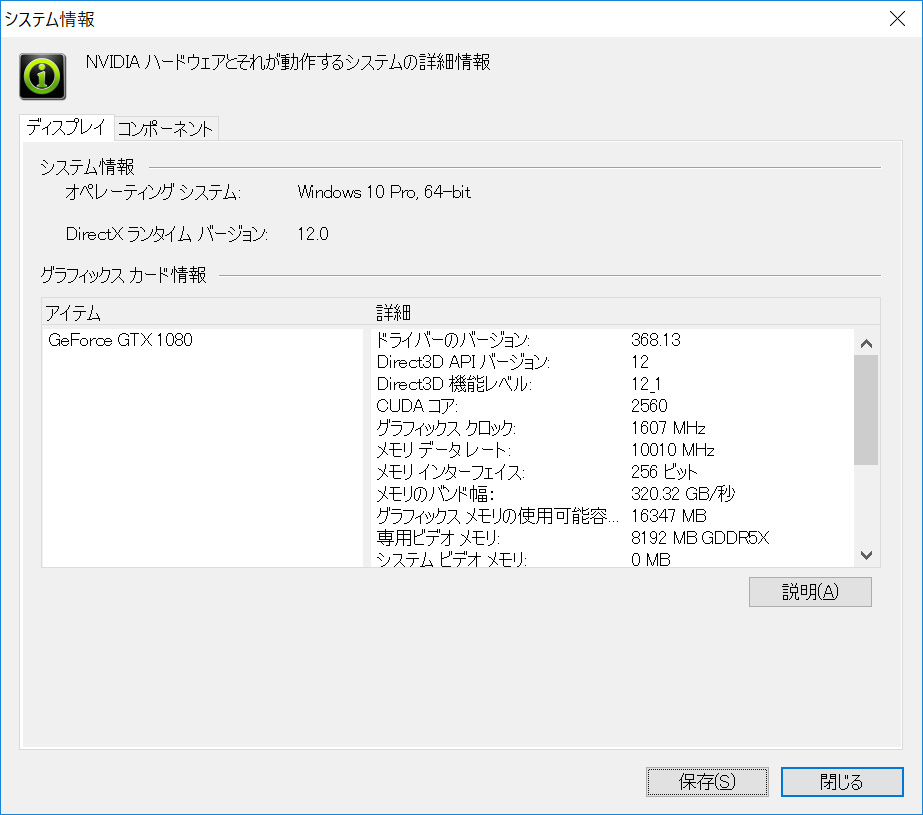Image resolution: width=923 pixels, height=815 pixels.
Task: Click the Windows 10 Pro, 64-bit text
Action: [384, 192]
